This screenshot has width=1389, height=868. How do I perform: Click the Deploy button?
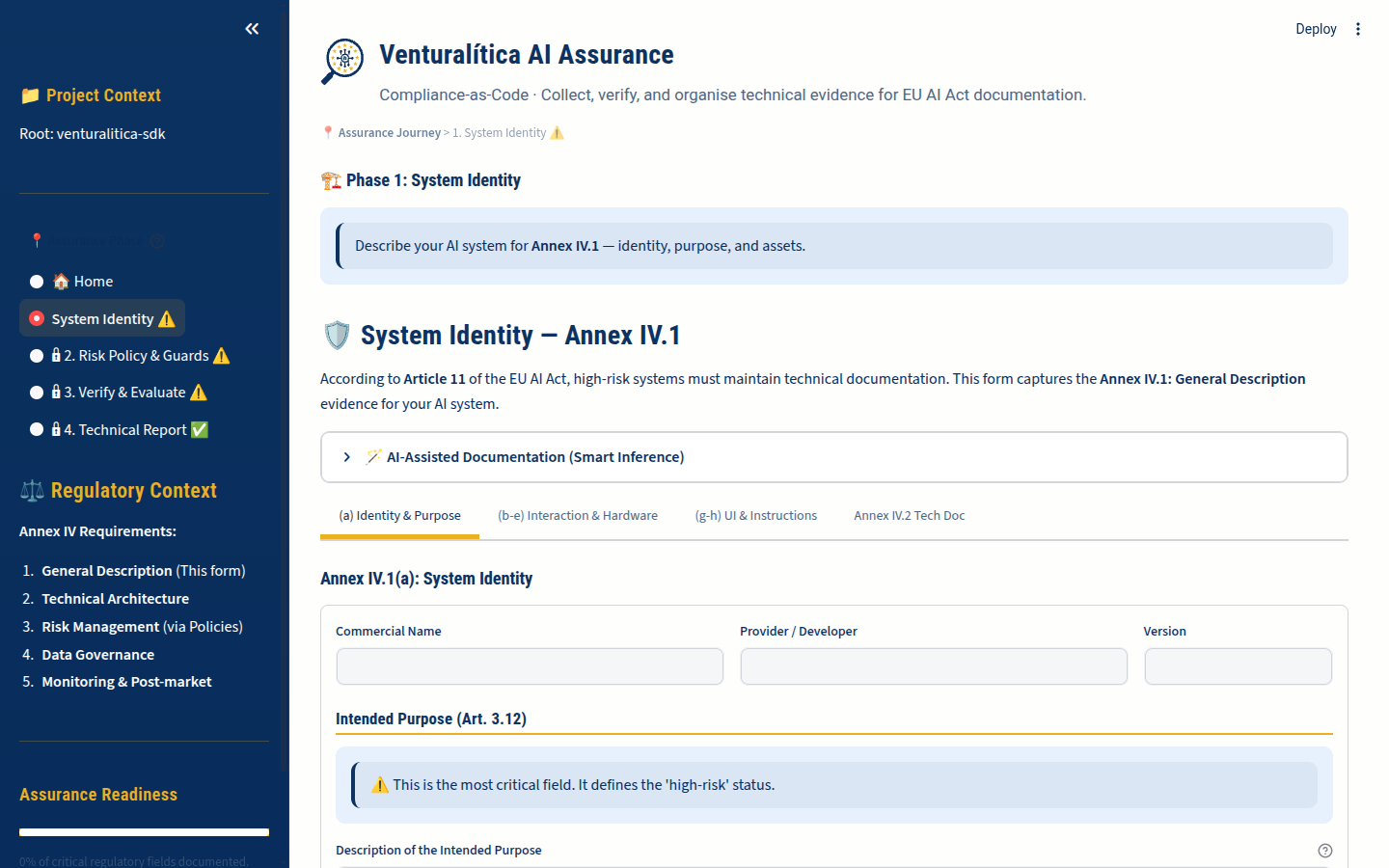[x=1315, y=29]
